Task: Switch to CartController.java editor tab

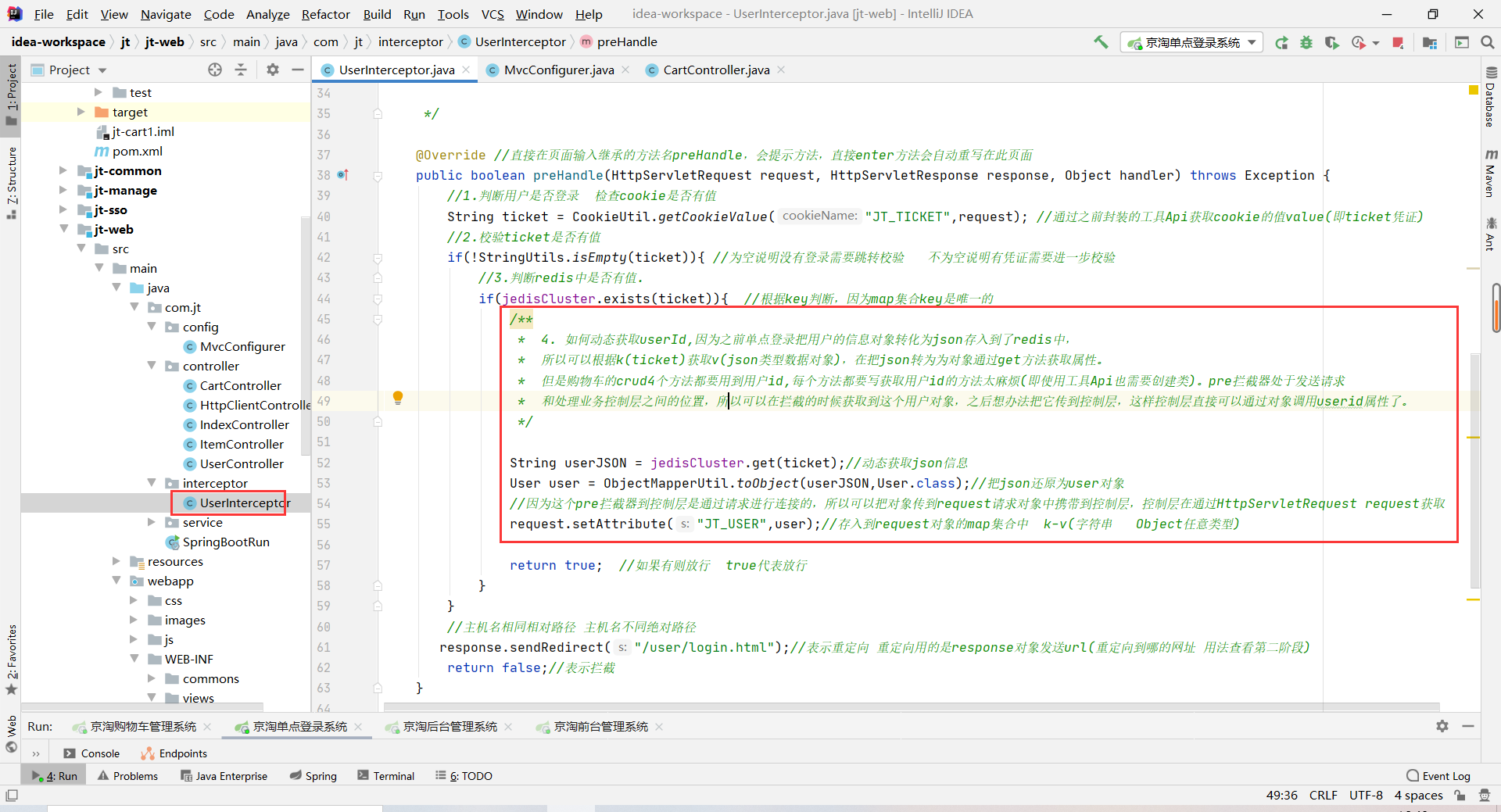Action: pyautogui.click(x=715, y=70)
